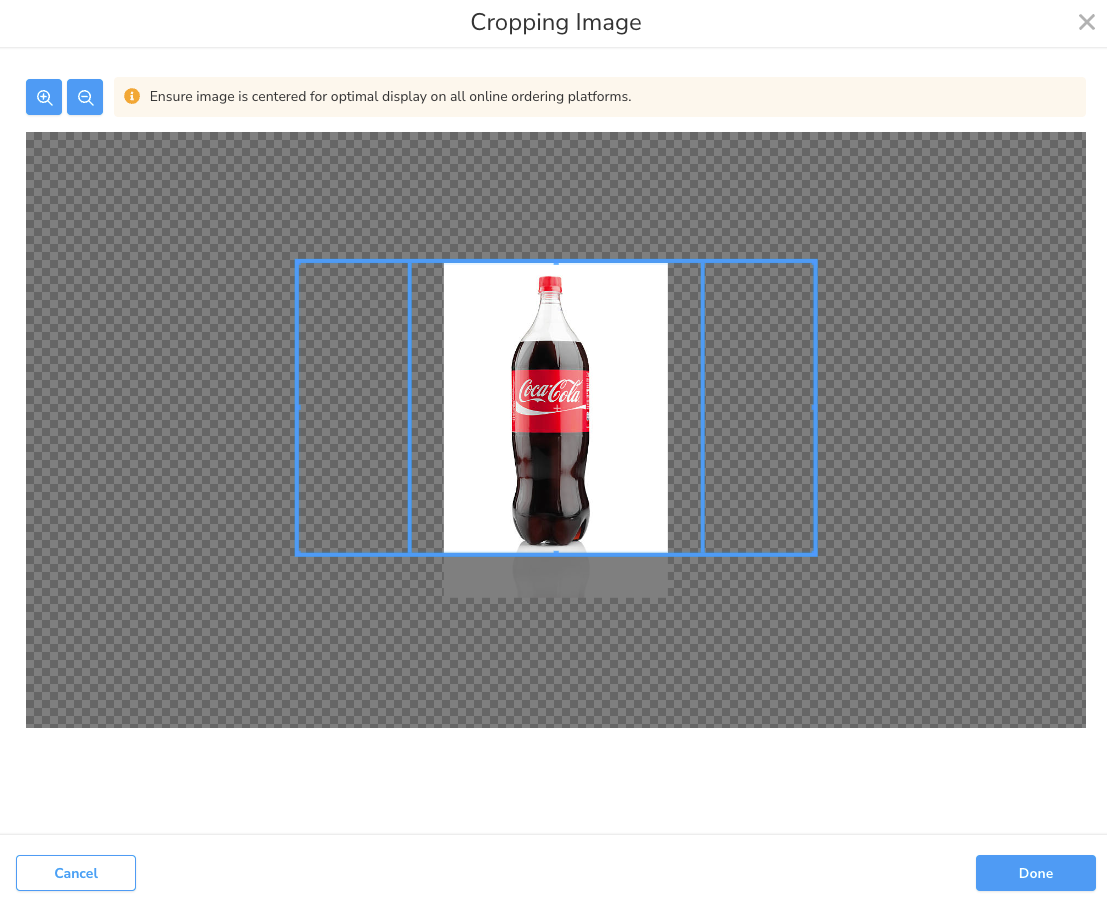Click the red bottle cap
This screenshot has height=900, width=1107.
(x=551, y=284)
